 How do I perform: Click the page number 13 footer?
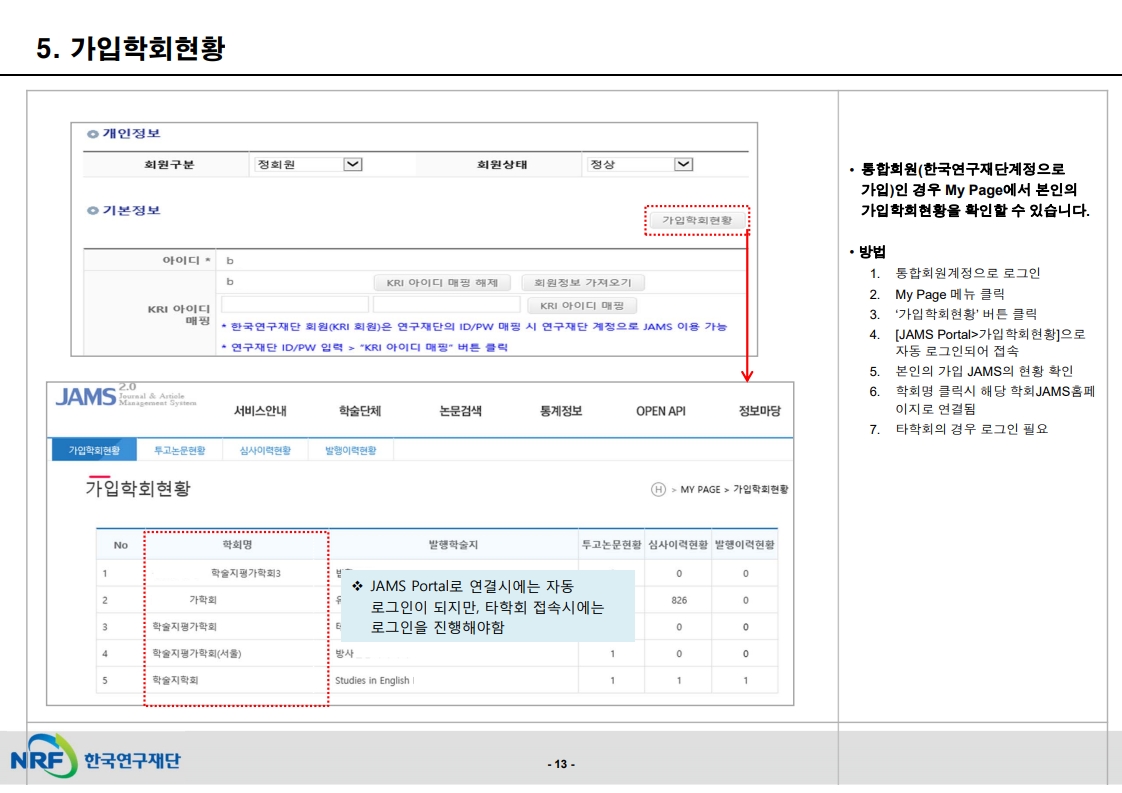pyautogui.click(x=561, y=764)
